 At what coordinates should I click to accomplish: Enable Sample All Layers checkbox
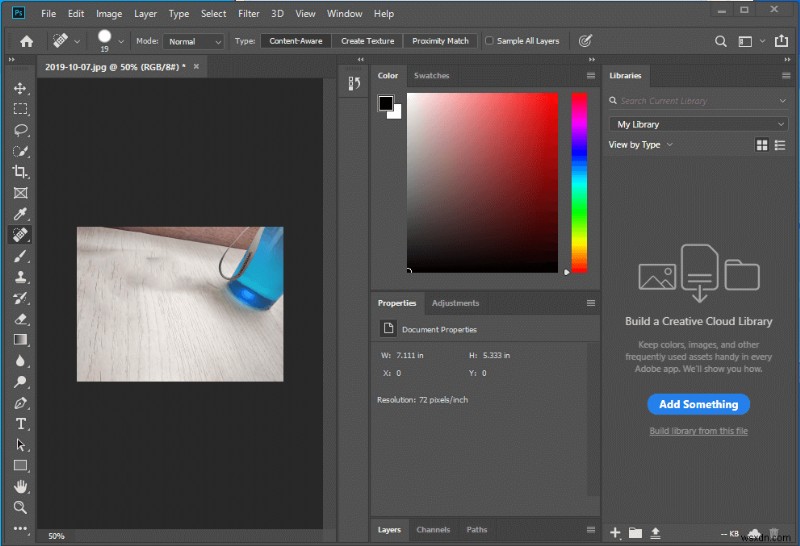click(489, 41)
